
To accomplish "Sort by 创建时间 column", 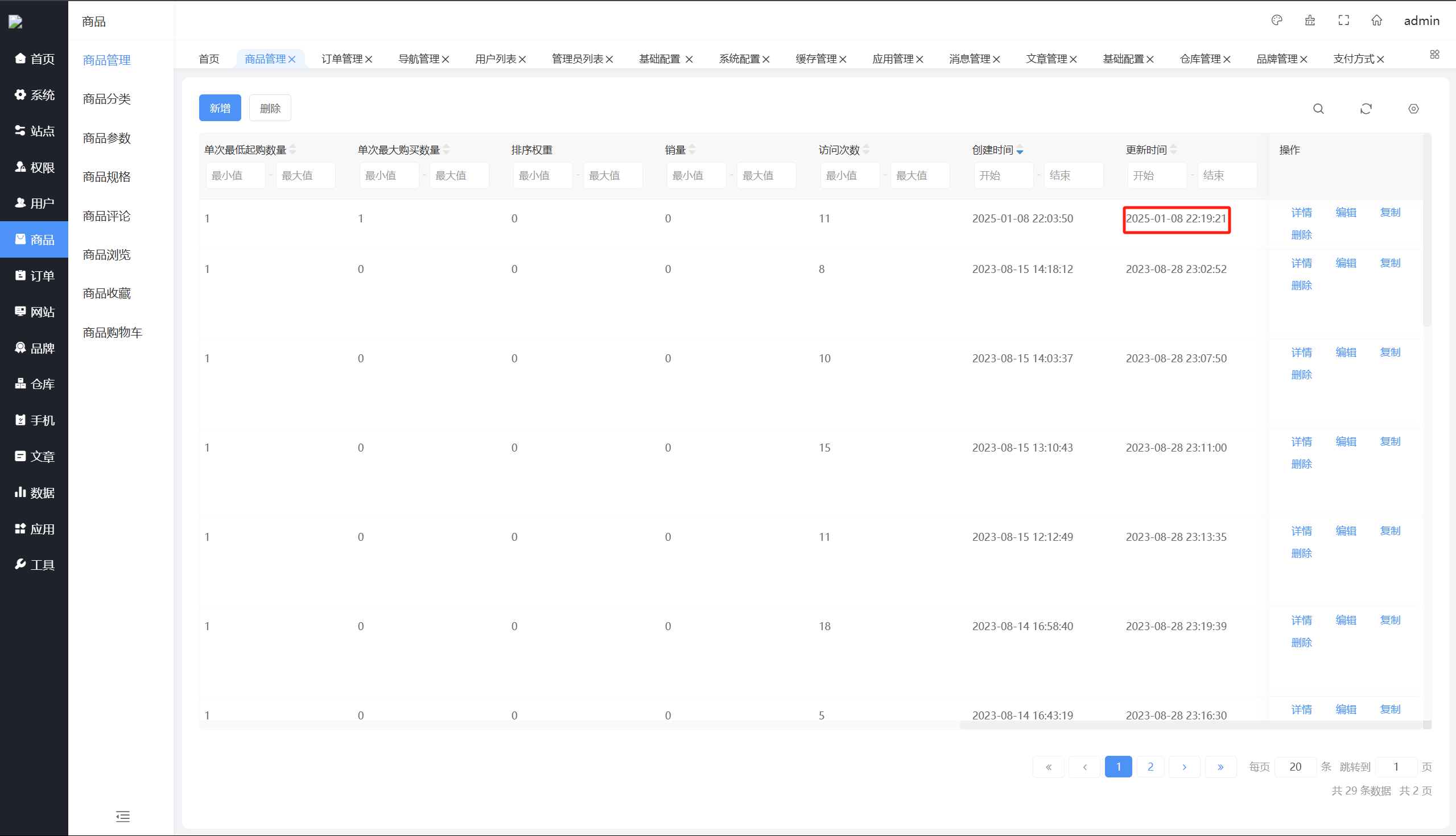I will click(x=1020, y=150).
